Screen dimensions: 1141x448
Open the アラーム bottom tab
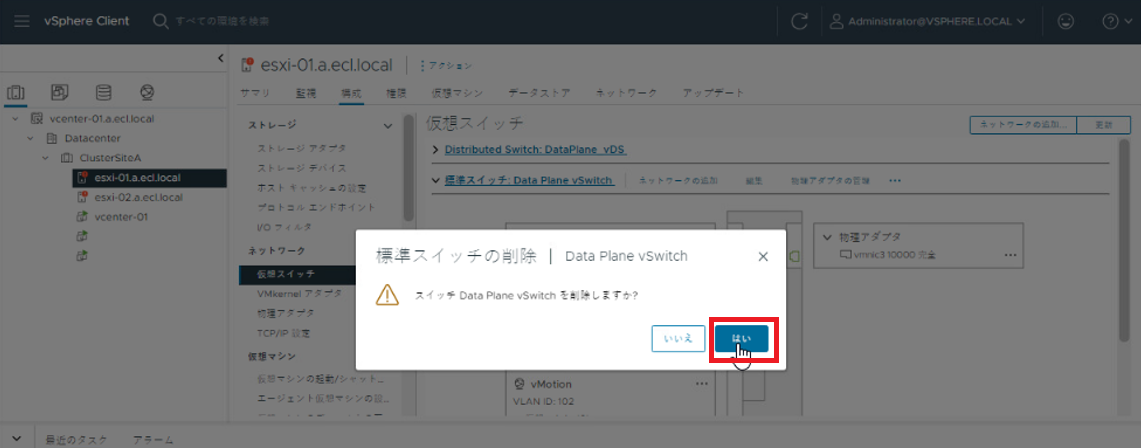[x=153, y=440]
